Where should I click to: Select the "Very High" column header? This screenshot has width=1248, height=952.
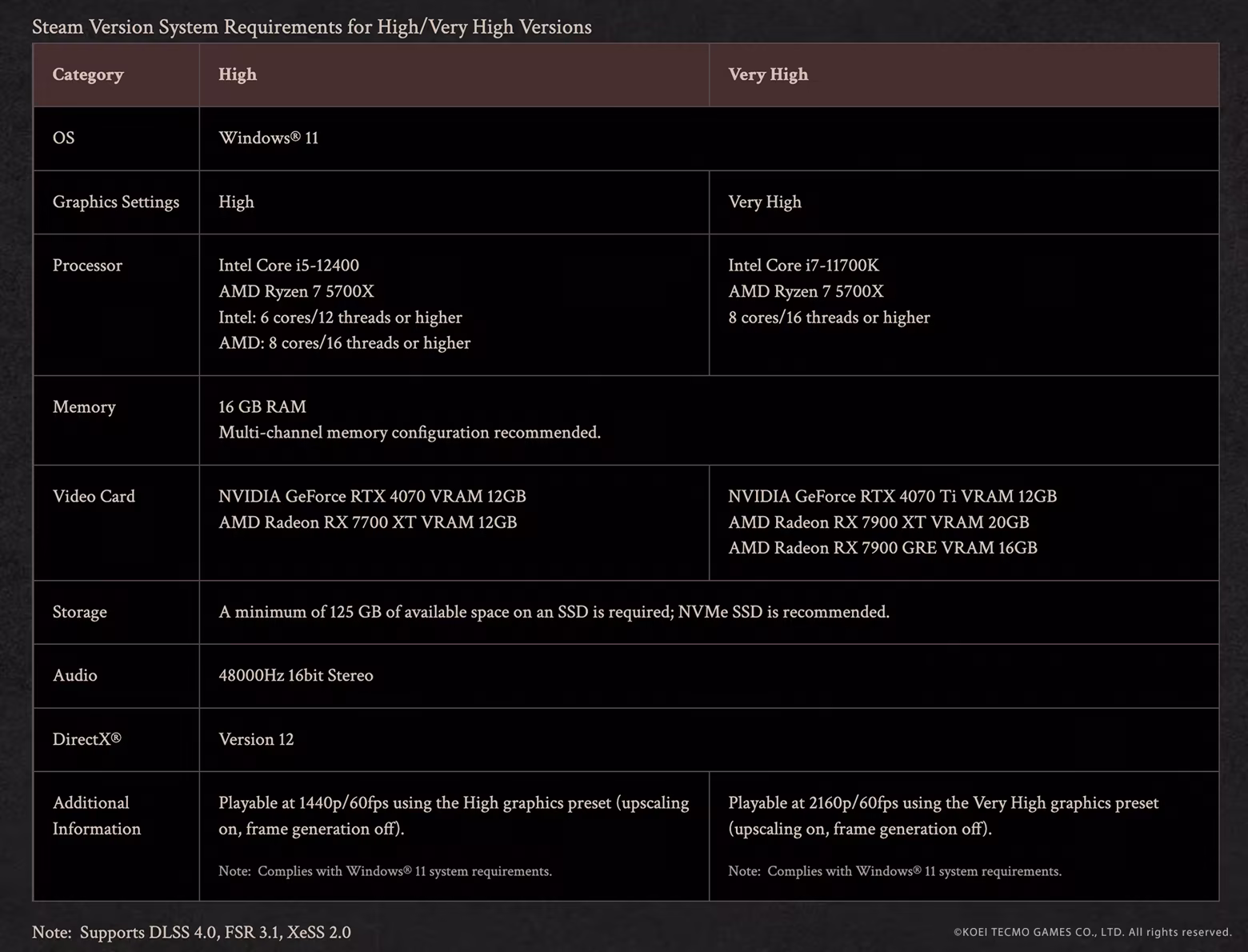tap(767, 74)
